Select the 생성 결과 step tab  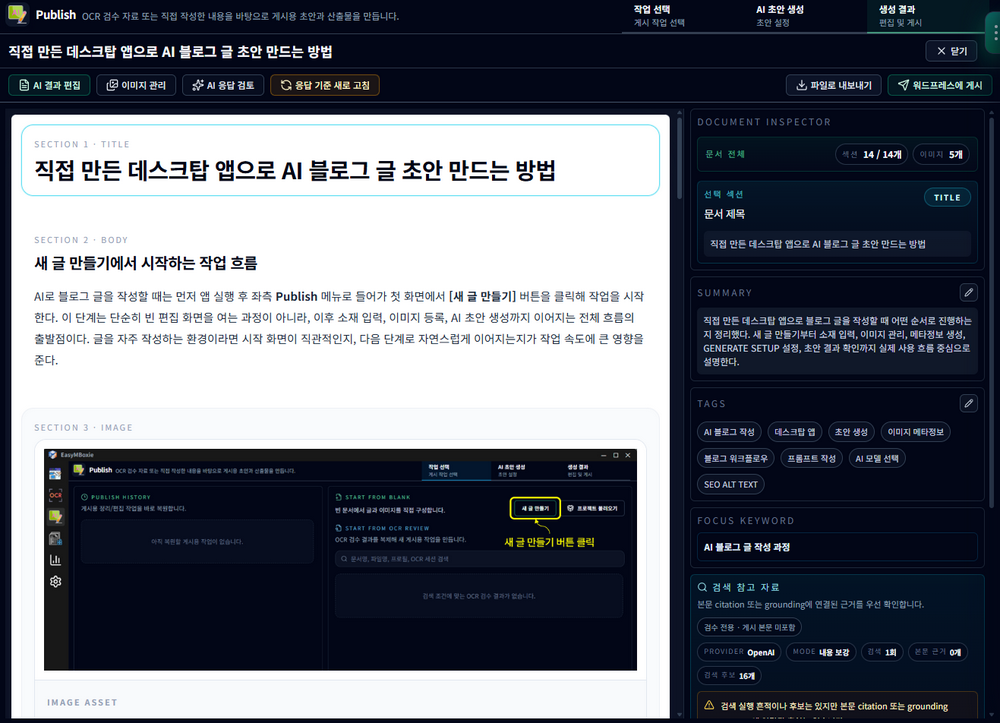tap(926, 16)
